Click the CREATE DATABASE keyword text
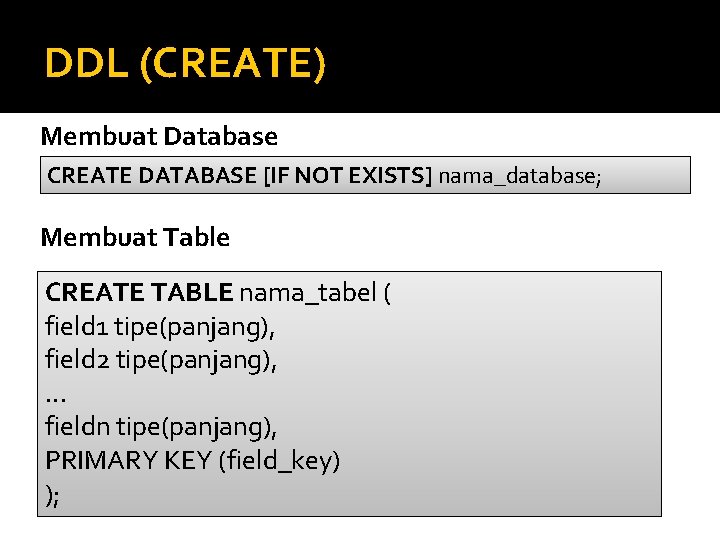Screen dimensions: 720x540 click(152, 176)
